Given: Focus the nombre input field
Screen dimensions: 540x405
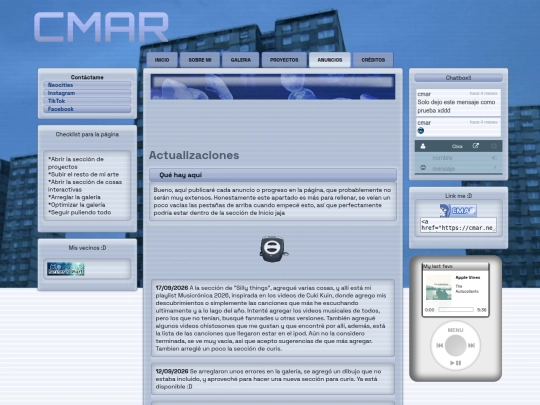Looking at the screenshot, I should (x=458, y=158).
